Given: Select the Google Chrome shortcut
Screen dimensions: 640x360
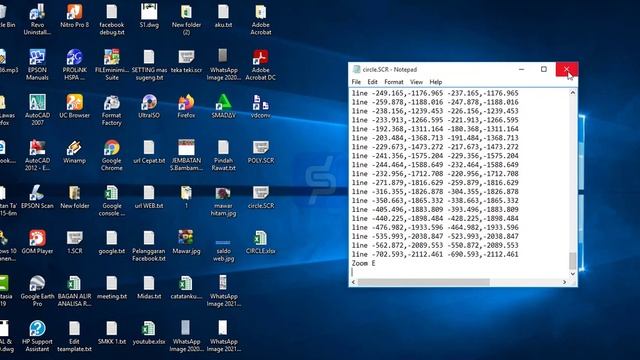Looking at the screenshot, I should point(111,156).
